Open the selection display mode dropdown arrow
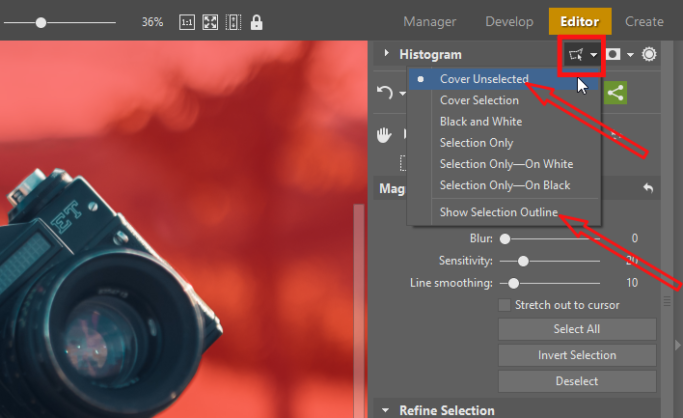683x418 pixels. click(x=593, y=55)
